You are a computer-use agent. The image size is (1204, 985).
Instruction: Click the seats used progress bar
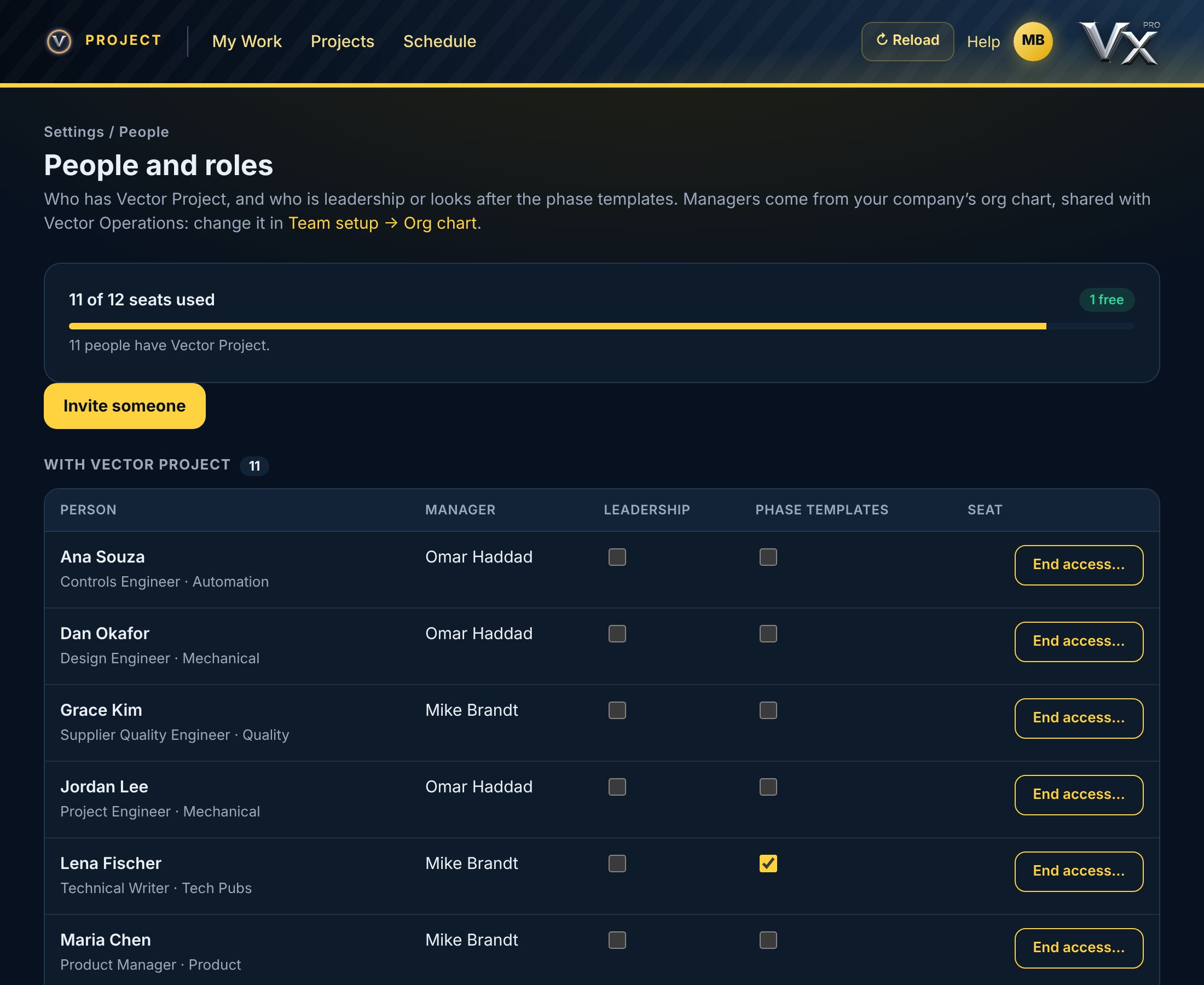pos(601,326)
